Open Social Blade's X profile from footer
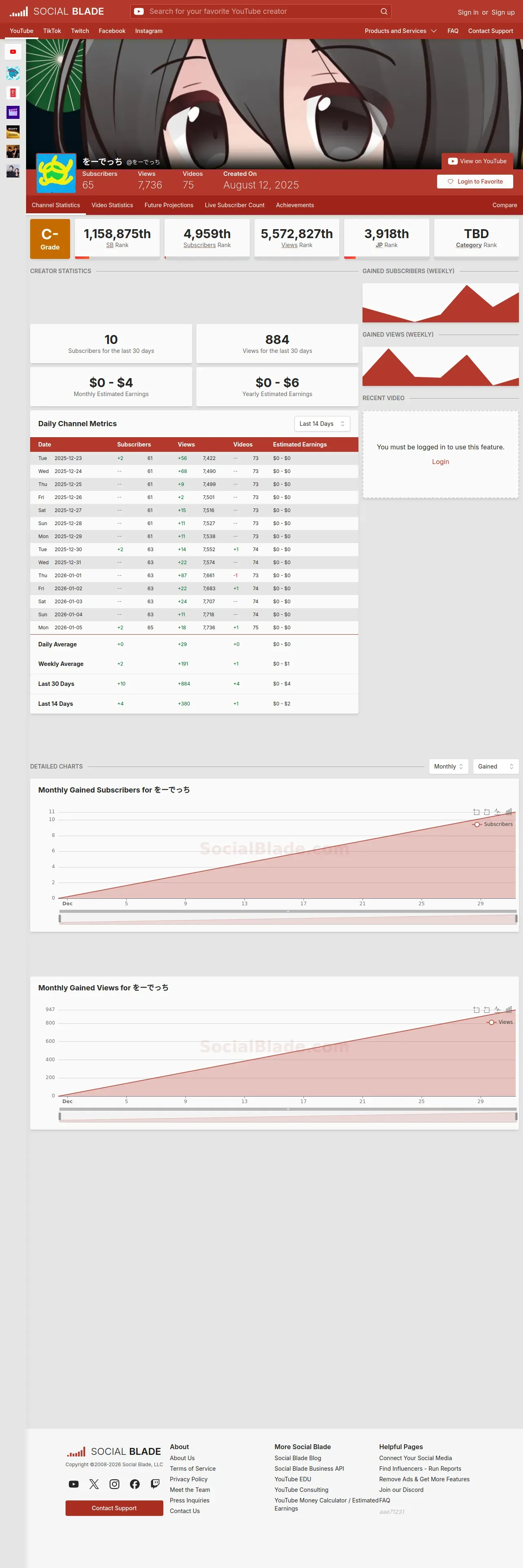523x1568 pixels. click(x=94, y=1484)
